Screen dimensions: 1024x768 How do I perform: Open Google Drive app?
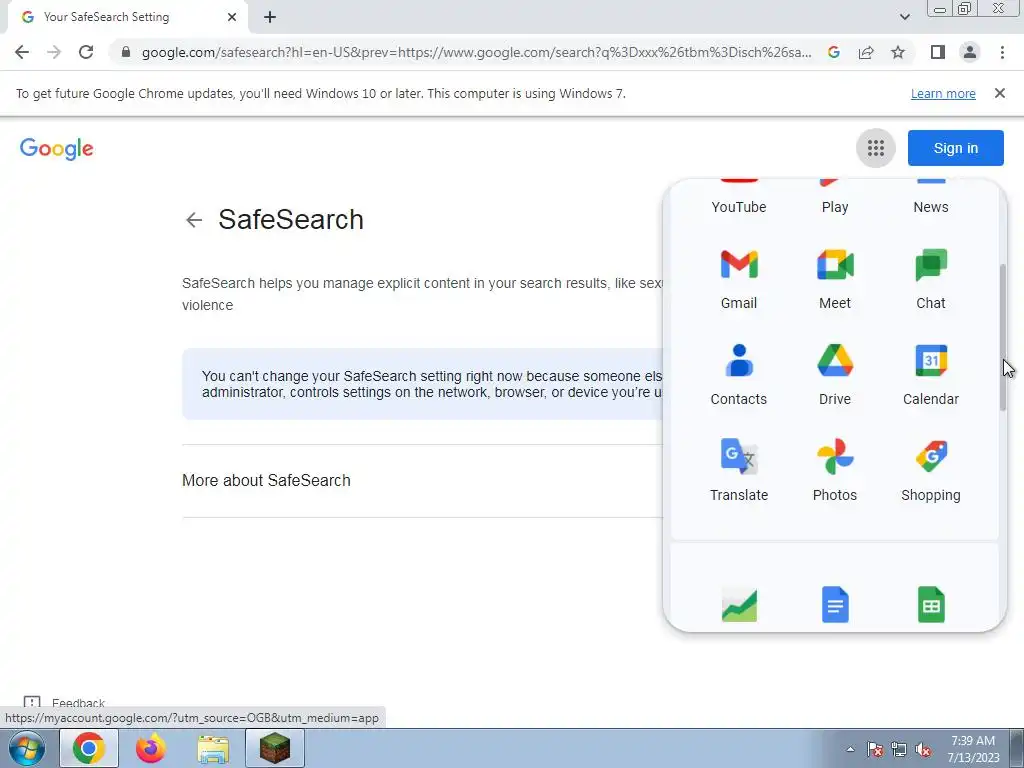pos(835,375)
